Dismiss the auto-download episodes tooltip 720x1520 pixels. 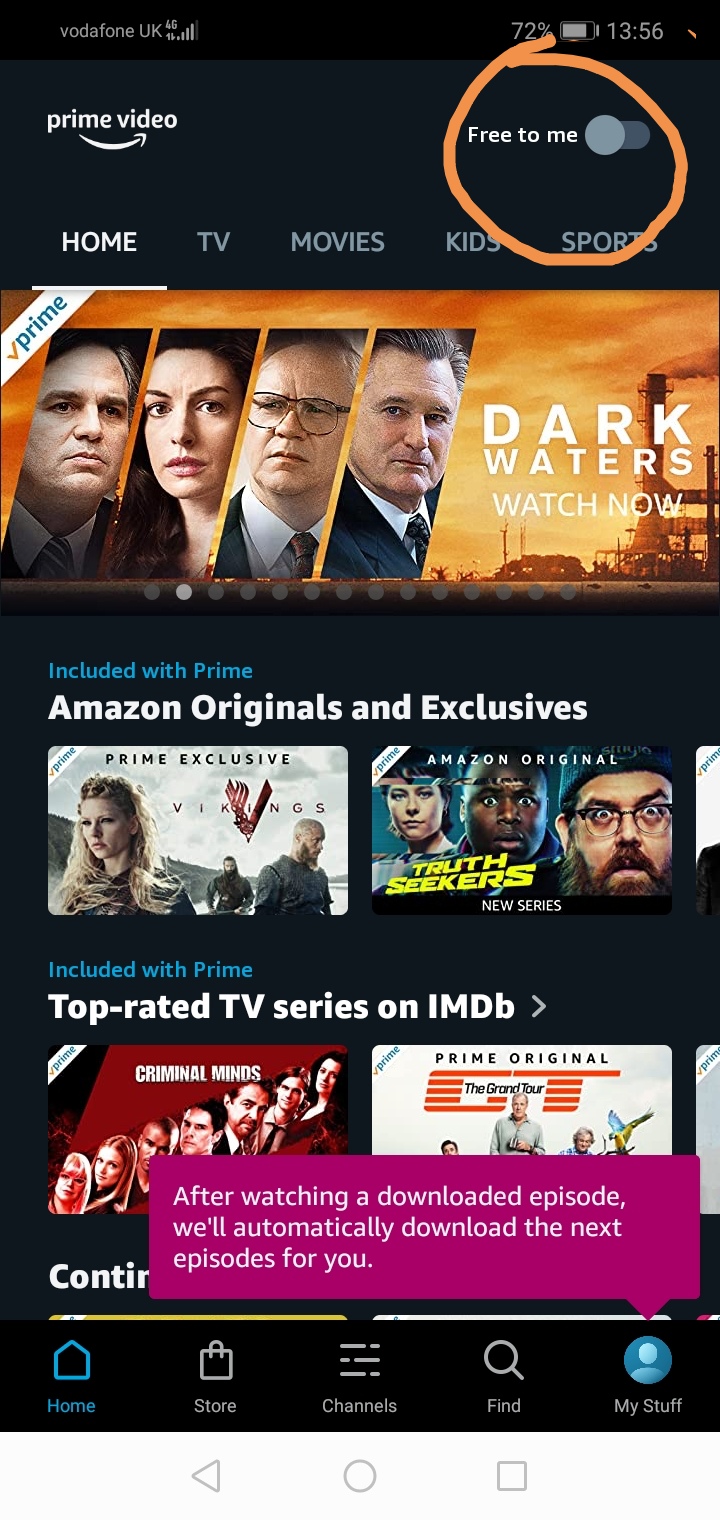[424, 1227]
